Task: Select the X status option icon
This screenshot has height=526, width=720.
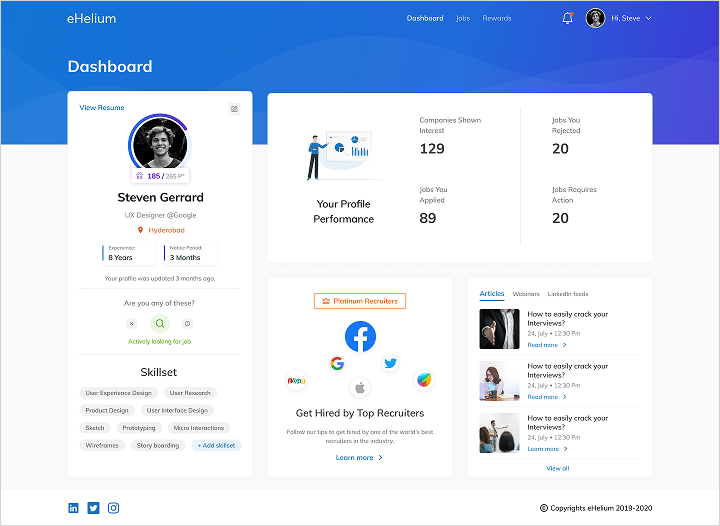Action: tap(131, 324)
